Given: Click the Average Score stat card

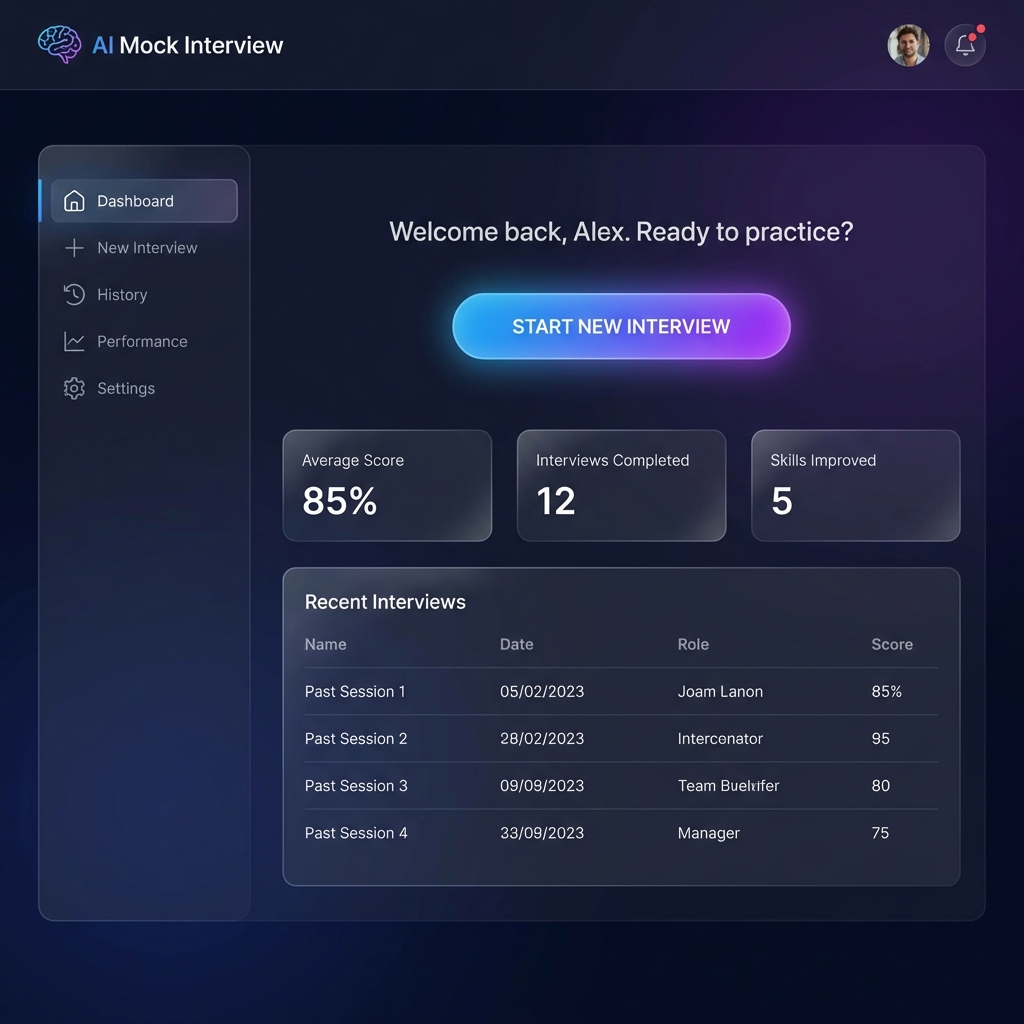Looking at the screenshot, I should click(387, 485).
